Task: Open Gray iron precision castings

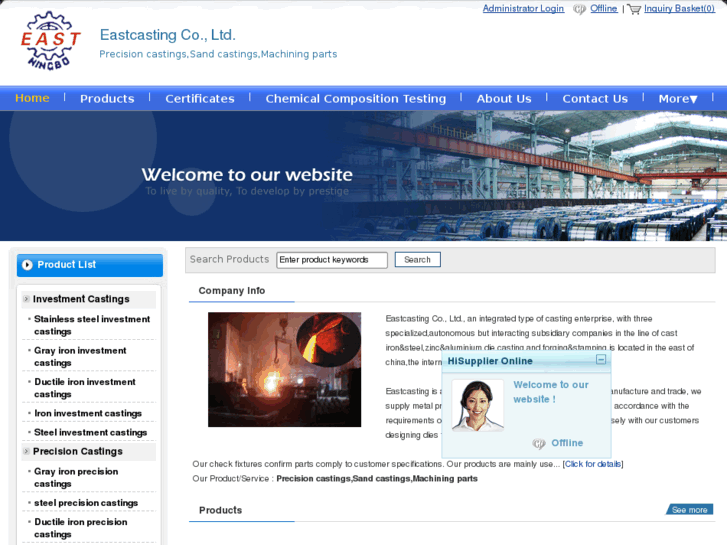Action: (76, 478)
